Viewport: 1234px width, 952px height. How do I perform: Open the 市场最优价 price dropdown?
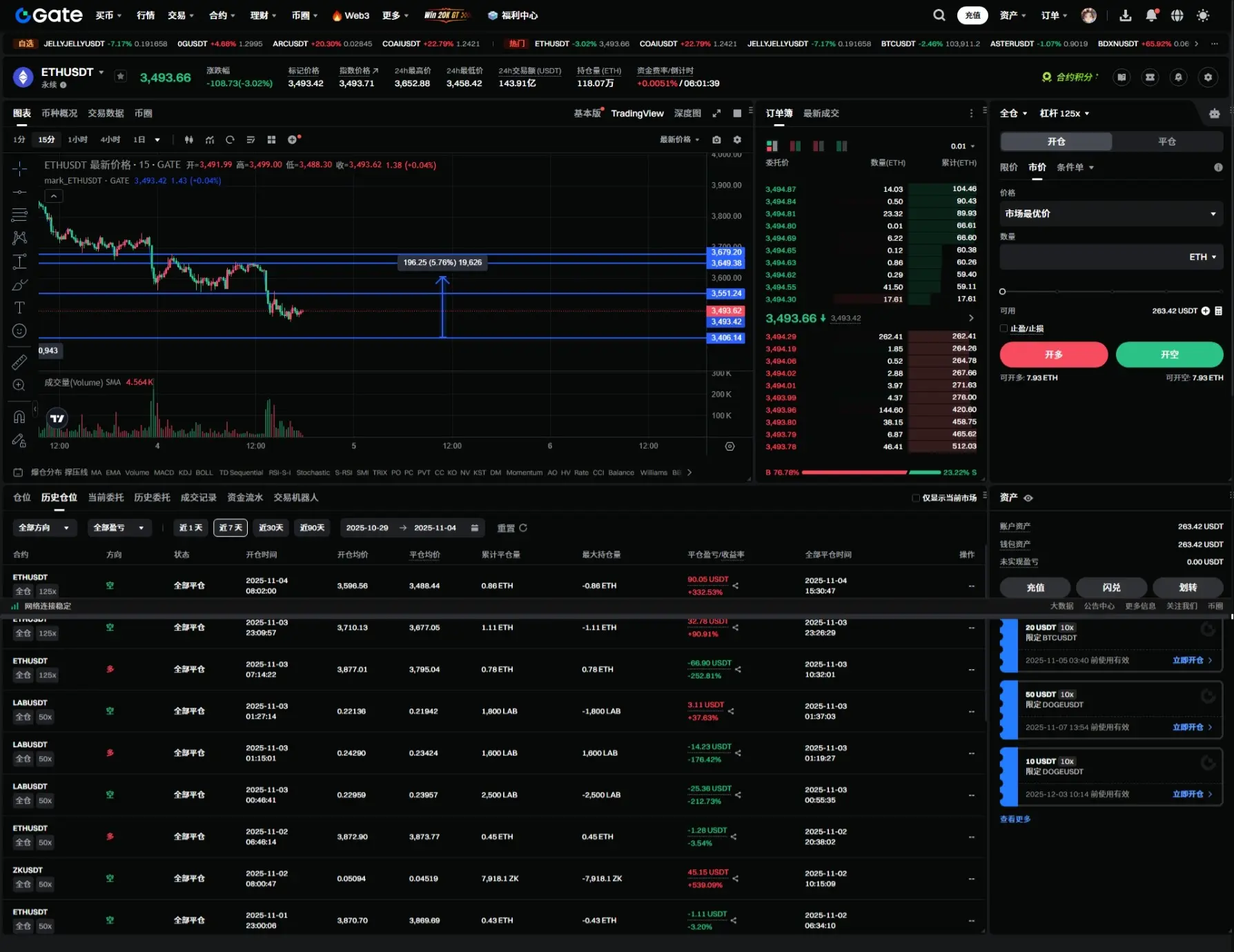tap(1111, 214)
